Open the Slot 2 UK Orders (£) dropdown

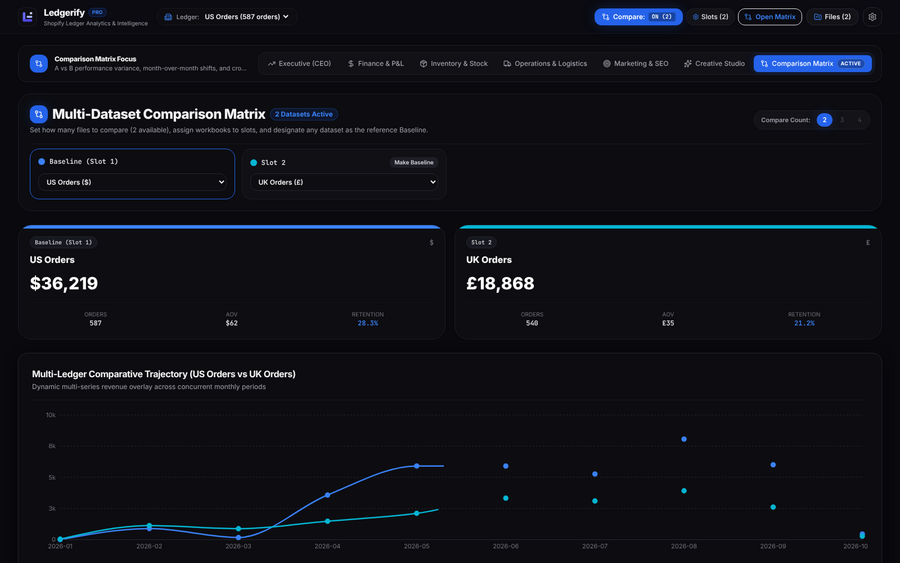(344, 182)
